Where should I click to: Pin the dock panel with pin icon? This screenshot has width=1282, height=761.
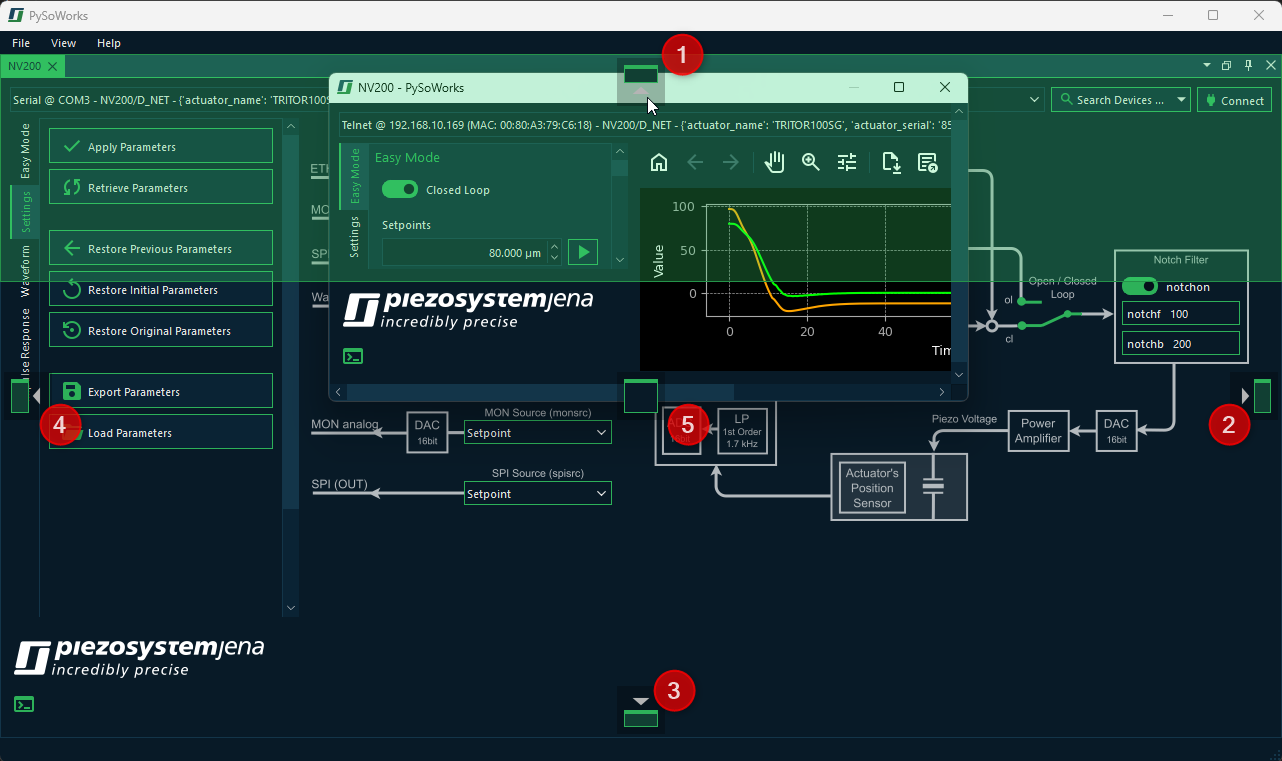click(1248, 66)
